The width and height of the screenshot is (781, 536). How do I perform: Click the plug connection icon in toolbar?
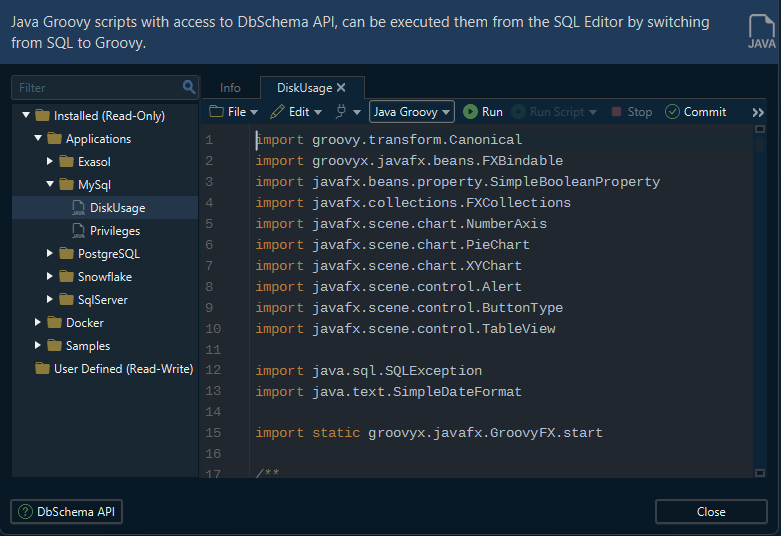(x=341, y=112)
